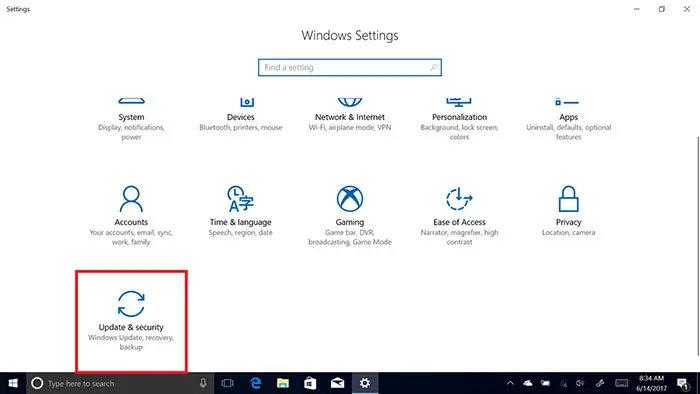Click the 'Narrator, magnifier, high contrast' description

pos(459,237)
